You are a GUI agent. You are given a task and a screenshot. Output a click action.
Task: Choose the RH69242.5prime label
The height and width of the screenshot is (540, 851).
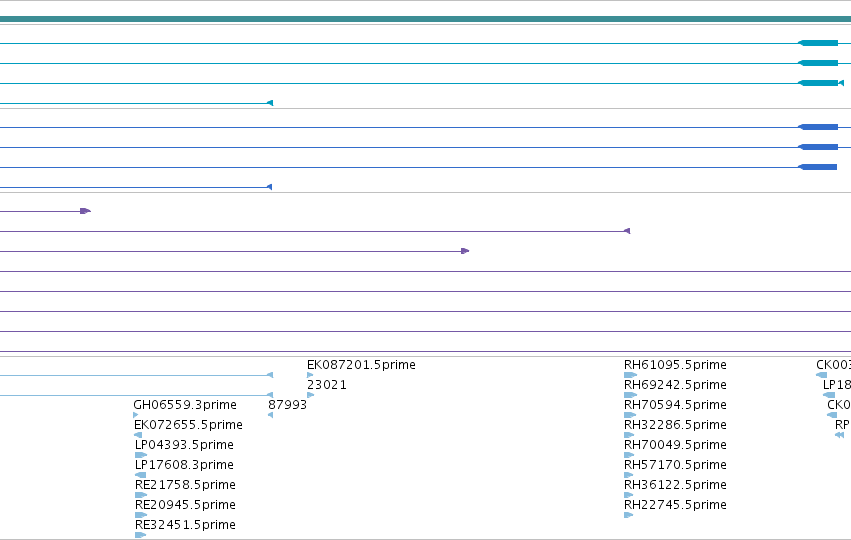click(675, 385)
